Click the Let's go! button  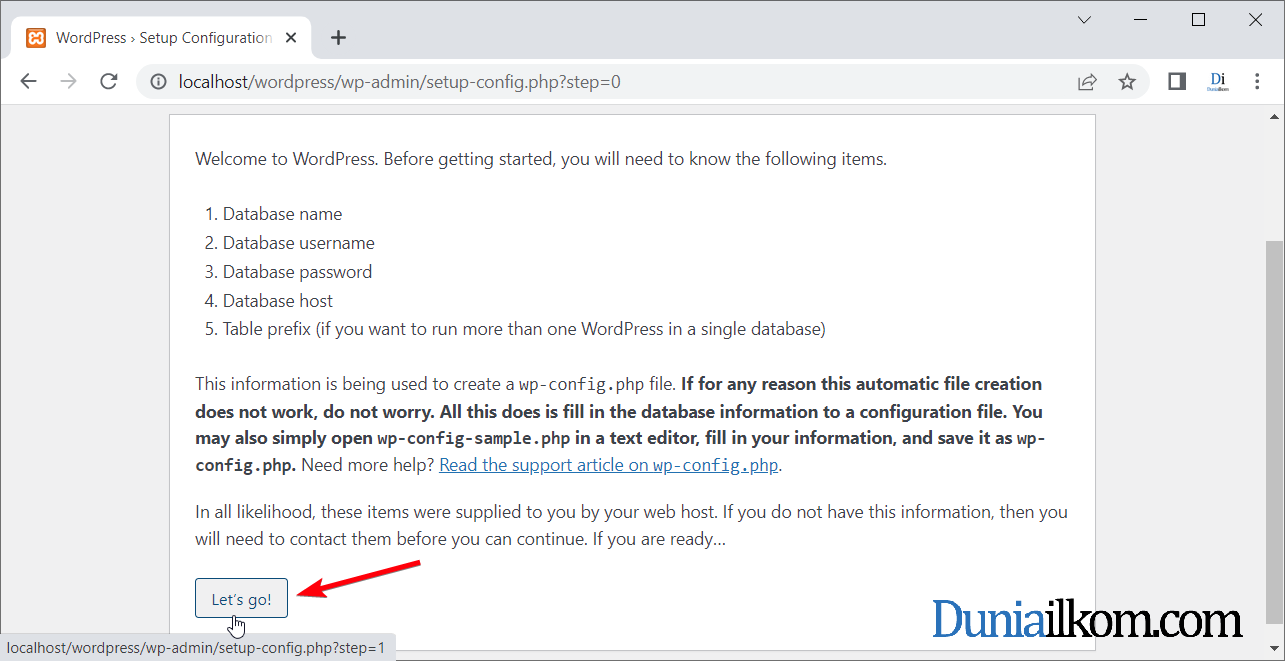pyautogui.click(x=241, y=599)
